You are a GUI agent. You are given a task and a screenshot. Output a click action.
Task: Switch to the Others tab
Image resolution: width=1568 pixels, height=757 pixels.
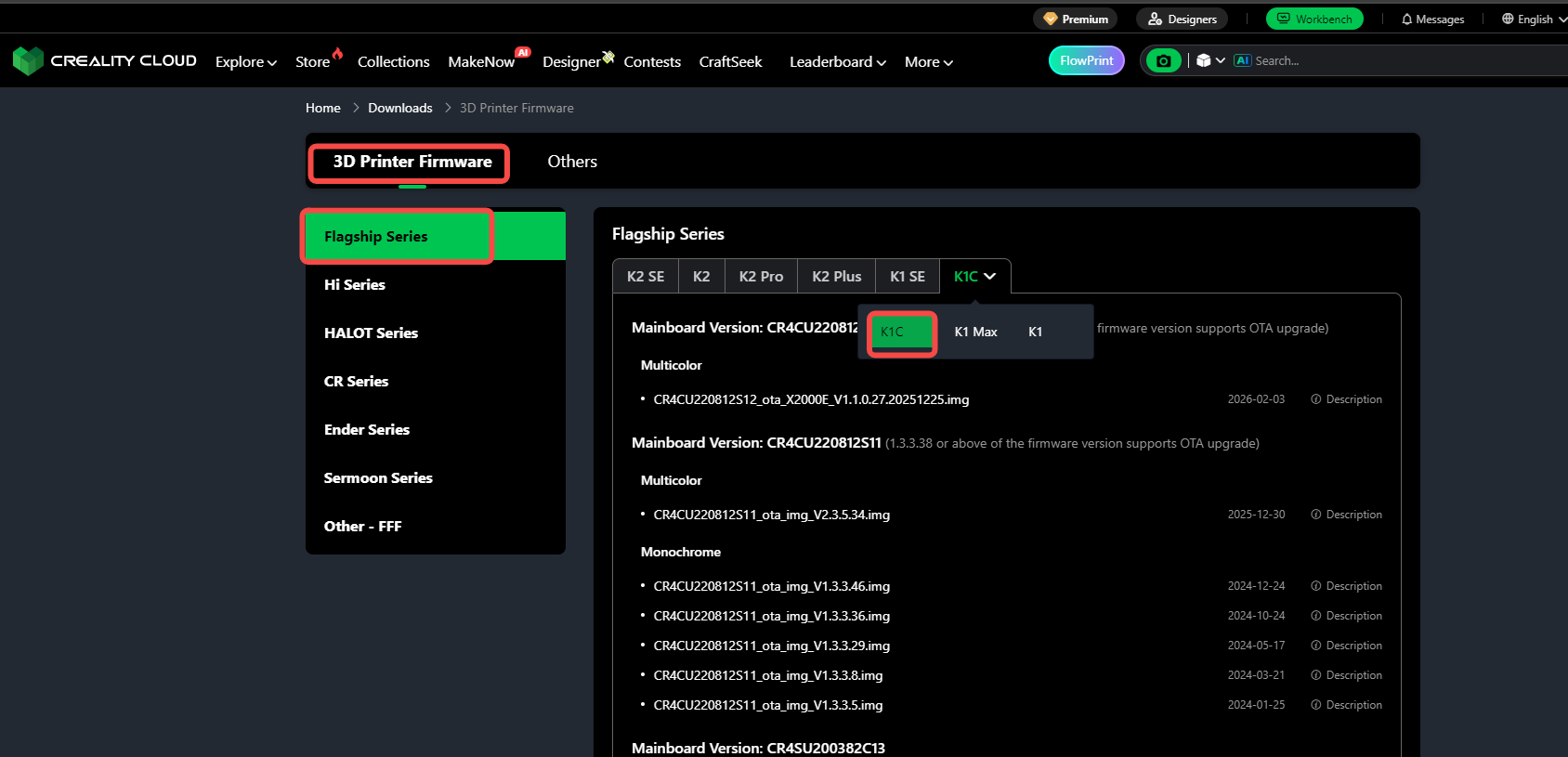572,162
